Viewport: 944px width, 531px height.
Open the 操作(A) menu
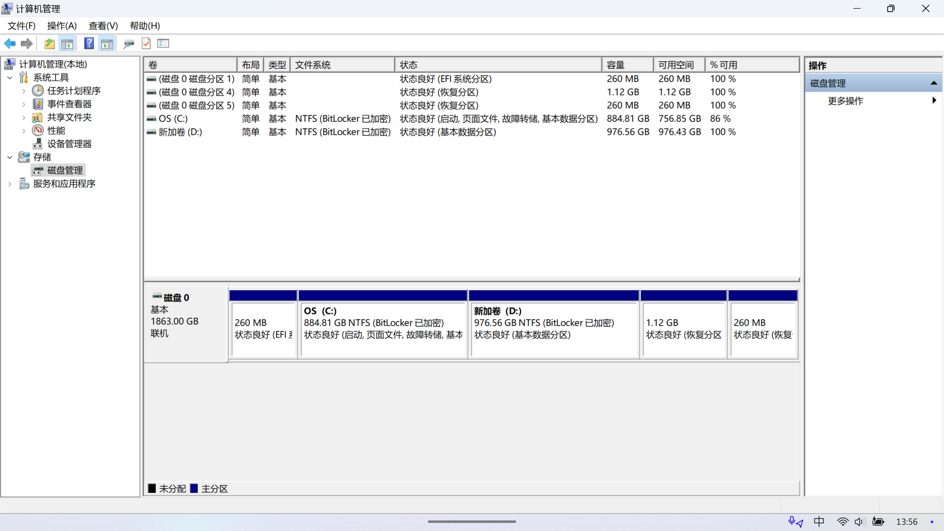tap(62, 26)
